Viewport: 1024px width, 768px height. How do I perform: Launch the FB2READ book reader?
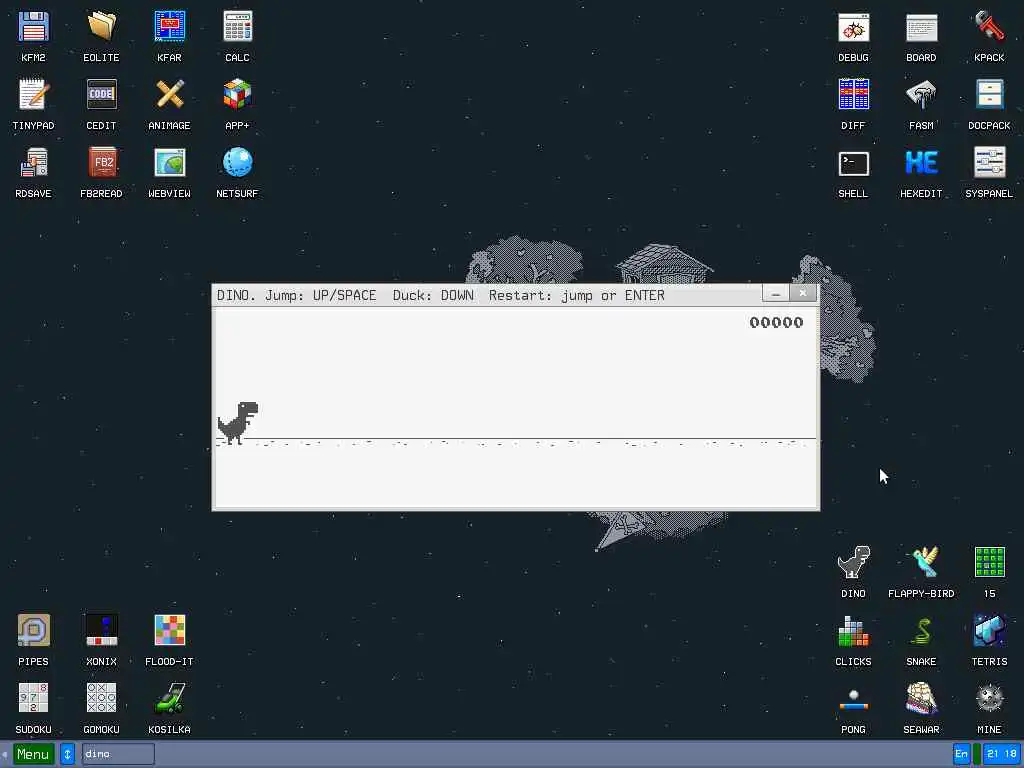101,163
